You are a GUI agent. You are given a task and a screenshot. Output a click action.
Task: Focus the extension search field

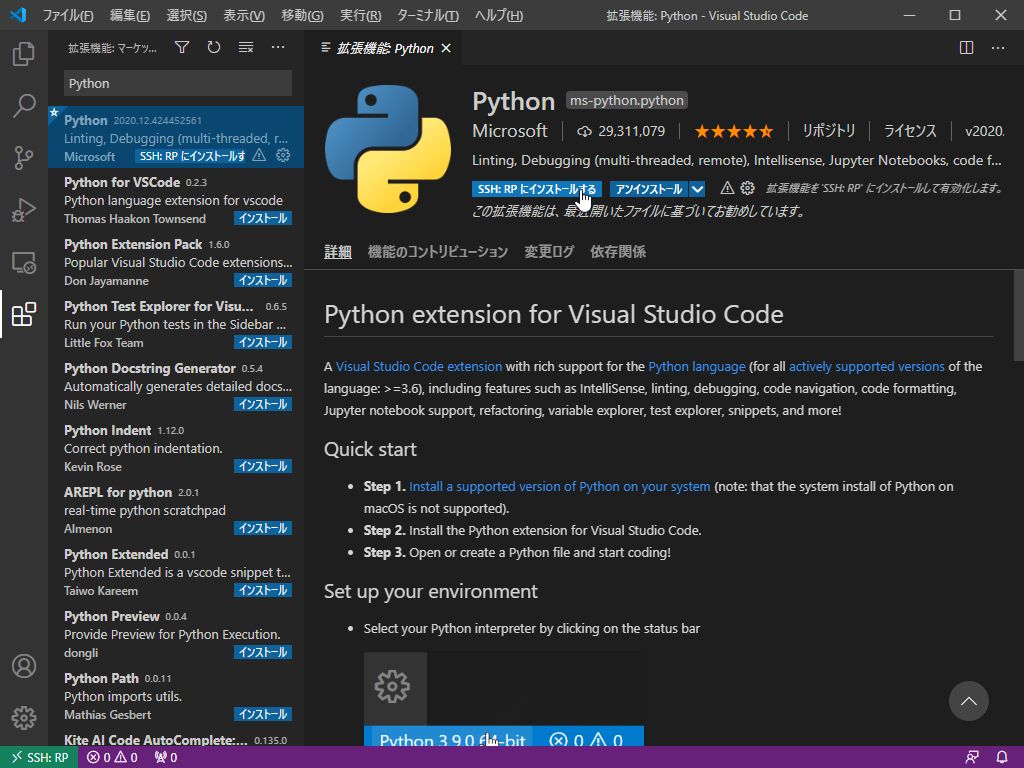178,84
